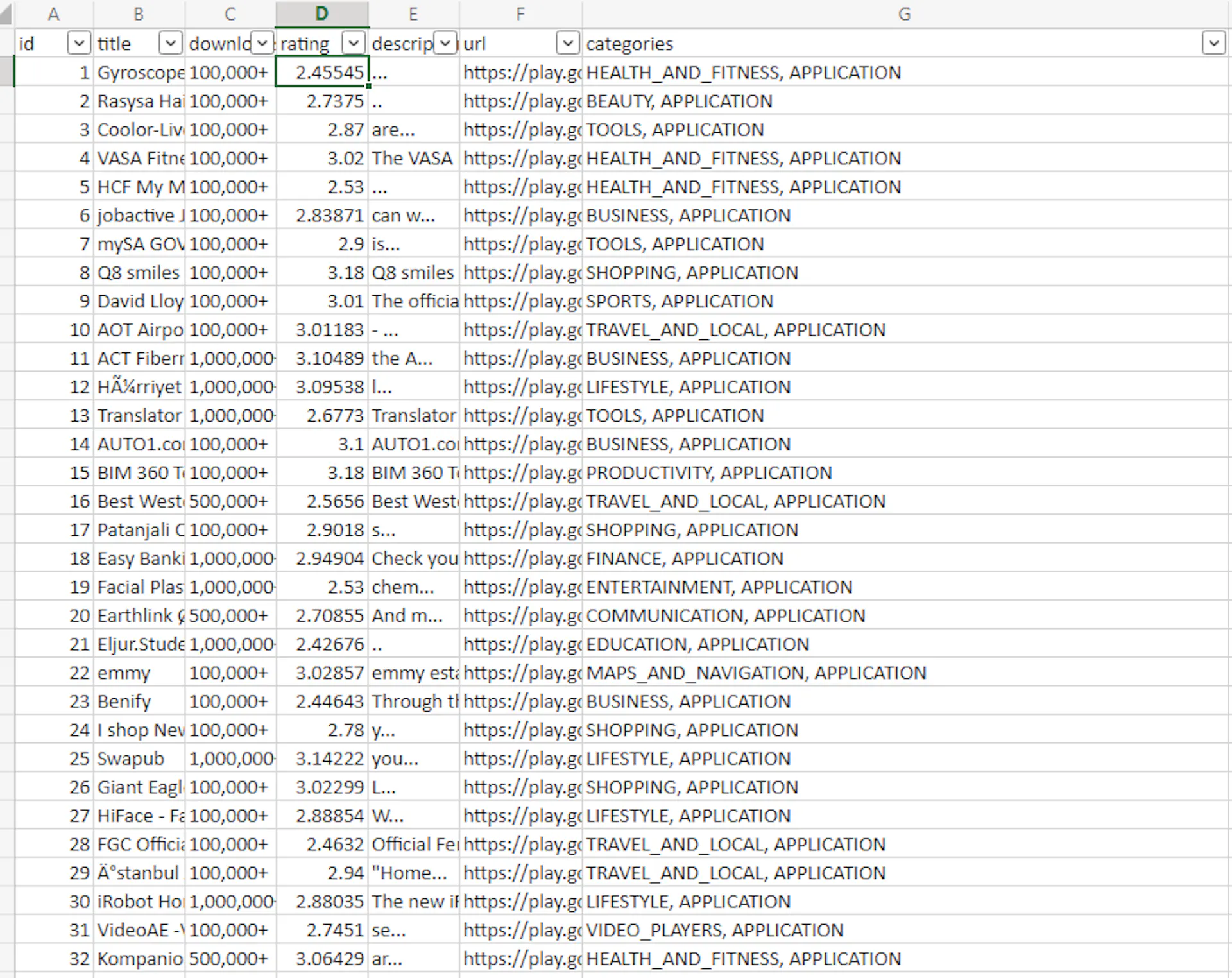Screen dimensions: 1232x978
Task: Click SPORTS, APPLICATION categories cell
Action: [x=905, y=301]
